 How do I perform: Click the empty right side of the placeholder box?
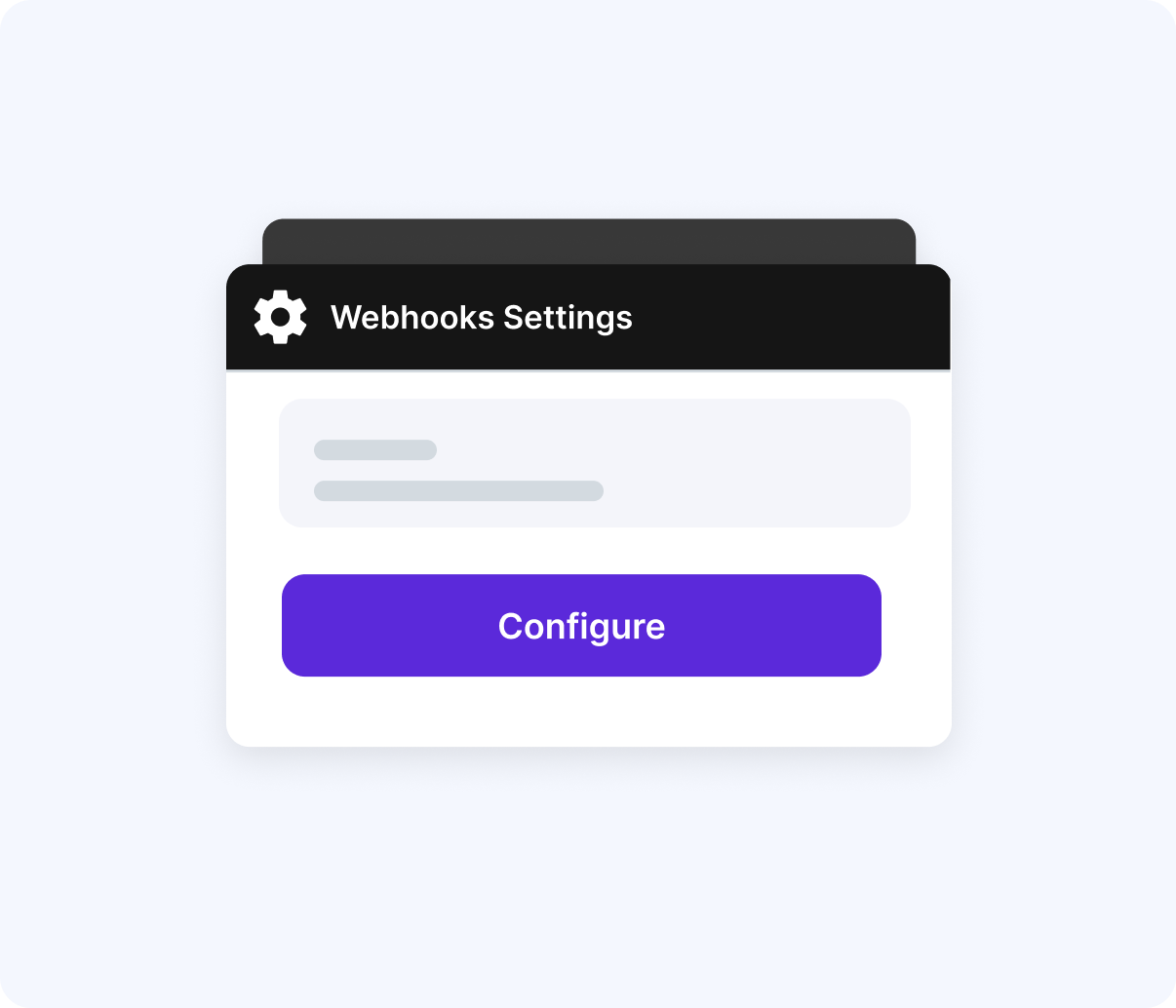[x=761, y=463]
